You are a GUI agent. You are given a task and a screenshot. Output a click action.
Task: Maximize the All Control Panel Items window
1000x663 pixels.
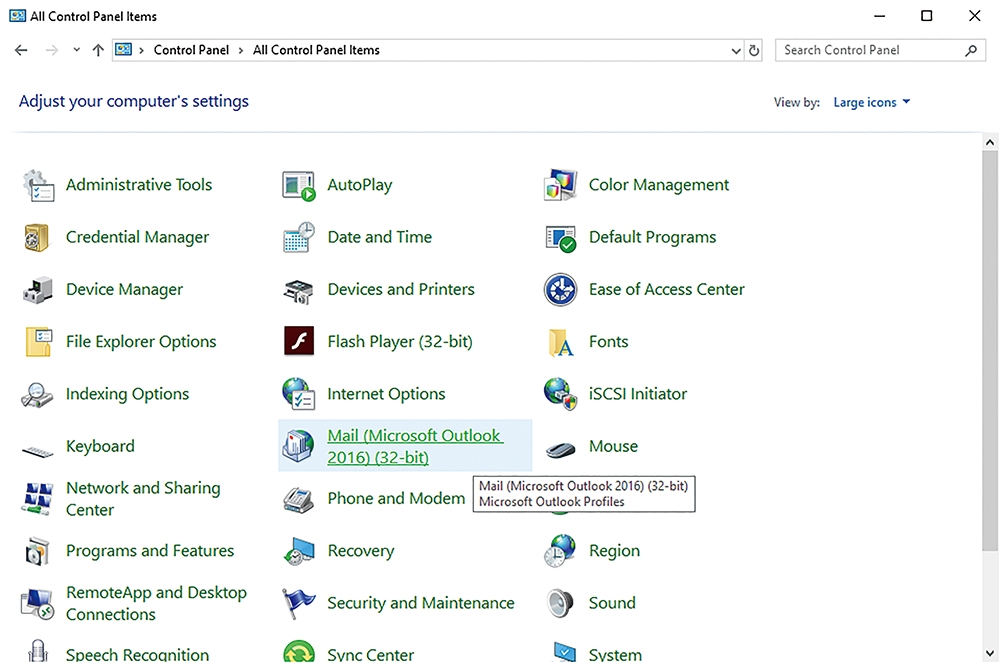(927, 16)
